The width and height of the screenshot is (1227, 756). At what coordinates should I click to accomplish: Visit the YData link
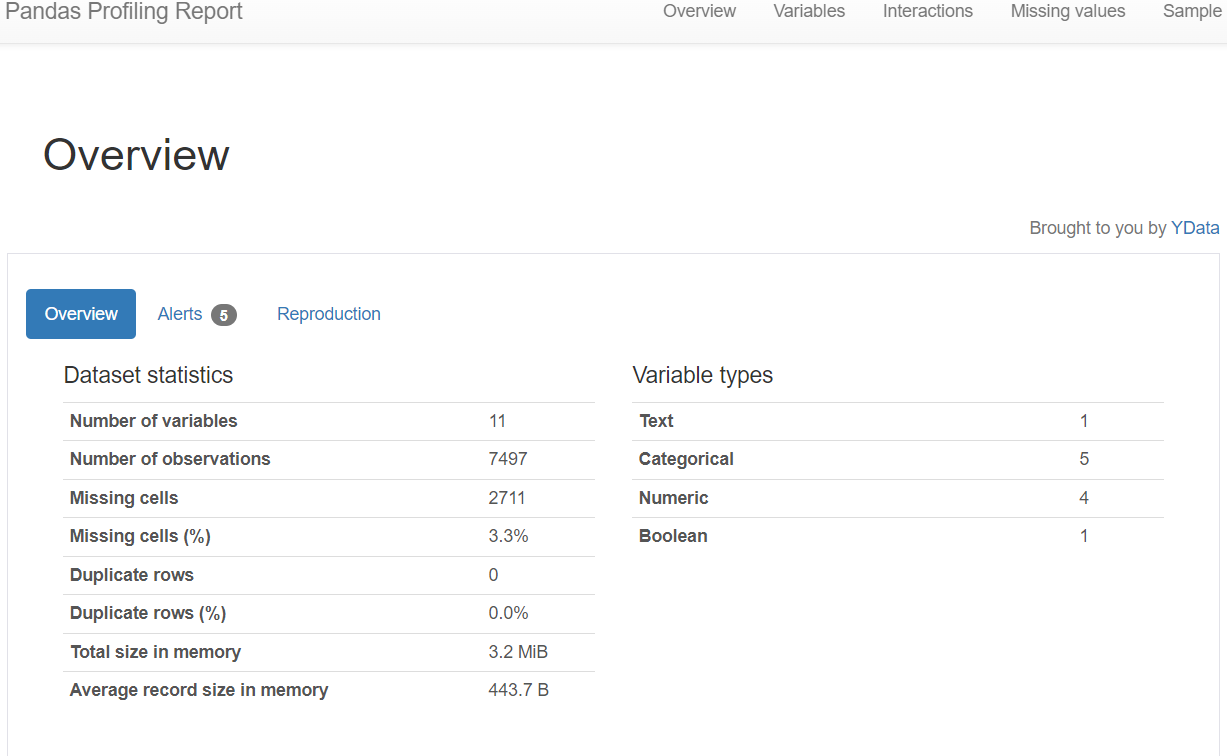point(1195,228)
